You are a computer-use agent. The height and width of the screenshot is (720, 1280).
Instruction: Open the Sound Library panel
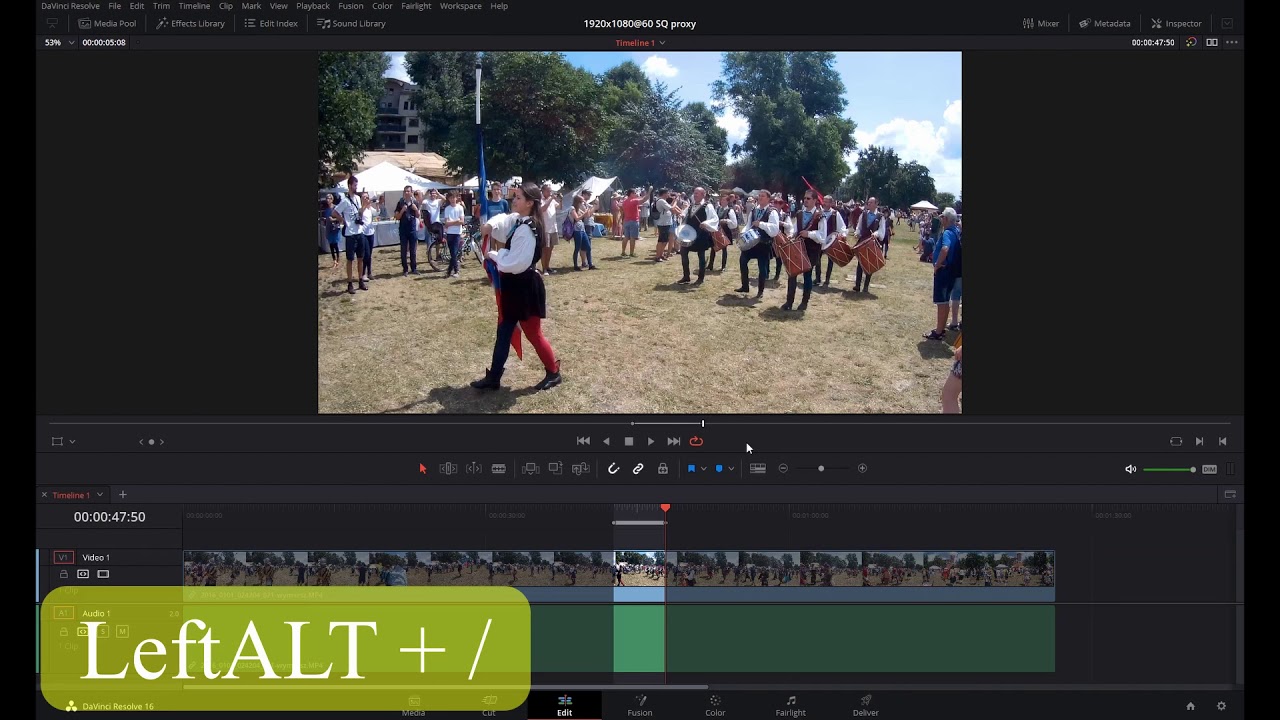coord(351,23)
